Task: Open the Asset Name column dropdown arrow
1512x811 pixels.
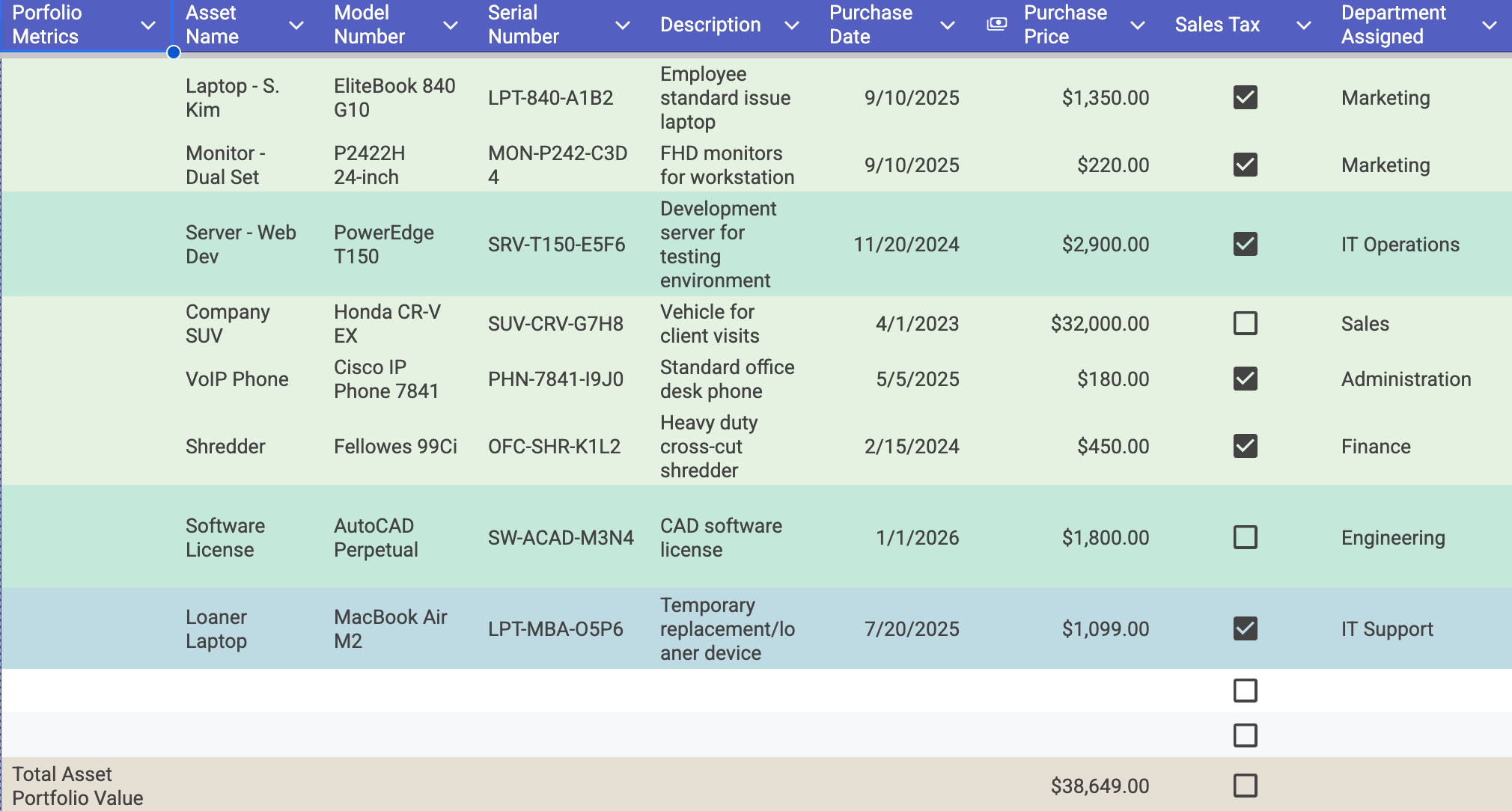Action: click(296, 25)
